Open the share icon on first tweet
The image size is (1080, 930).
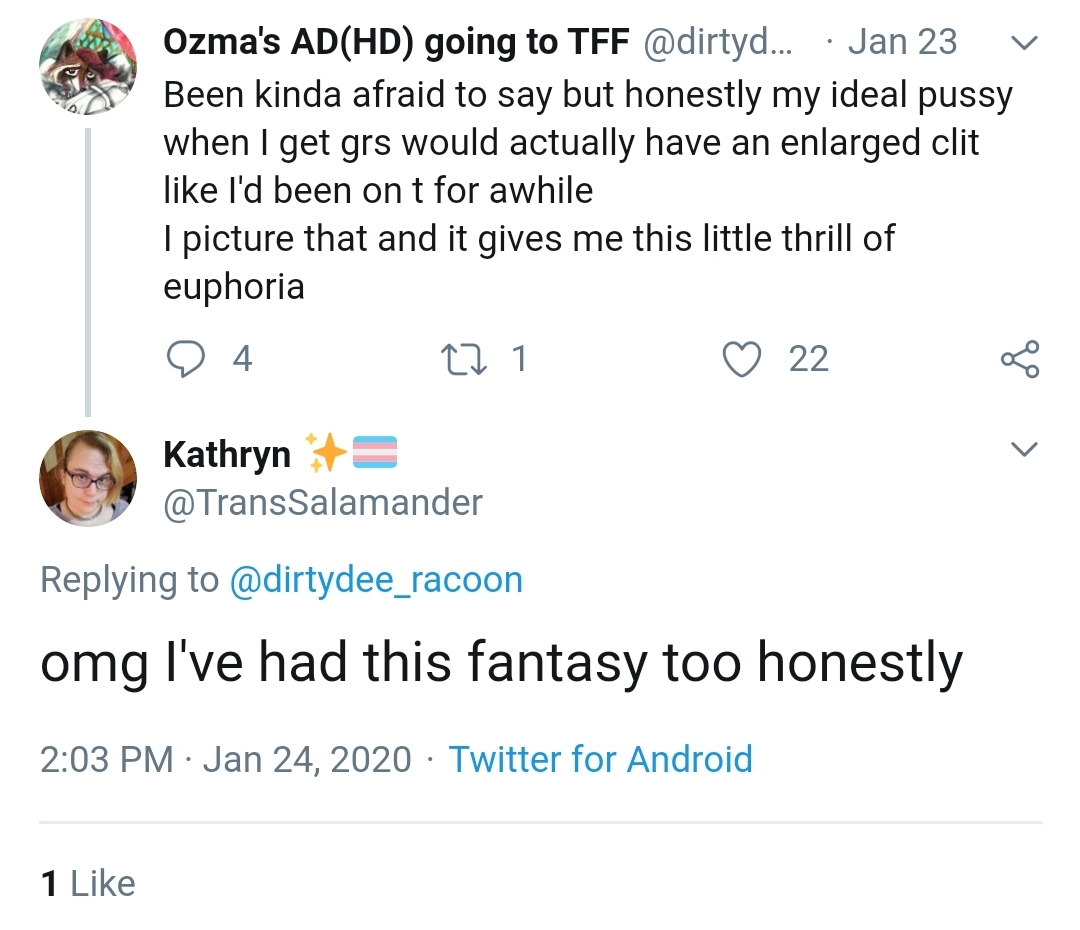(1020, 359)
